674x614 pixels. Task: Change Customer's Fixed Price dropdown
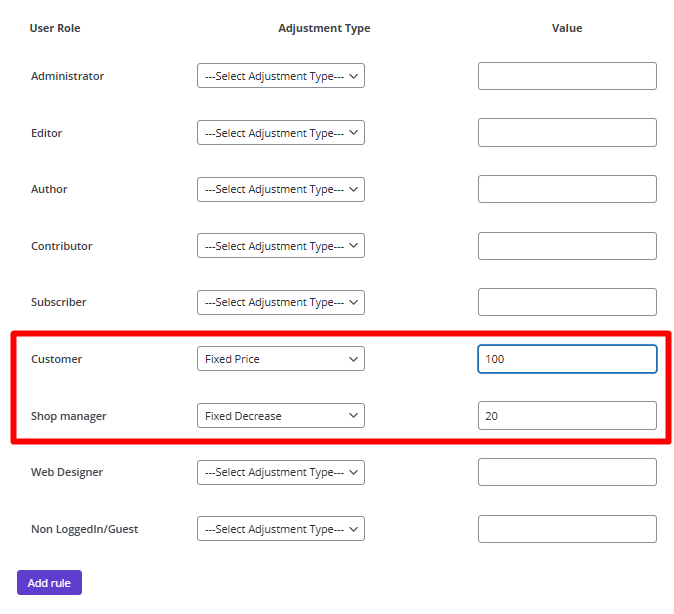coord(281,359)
